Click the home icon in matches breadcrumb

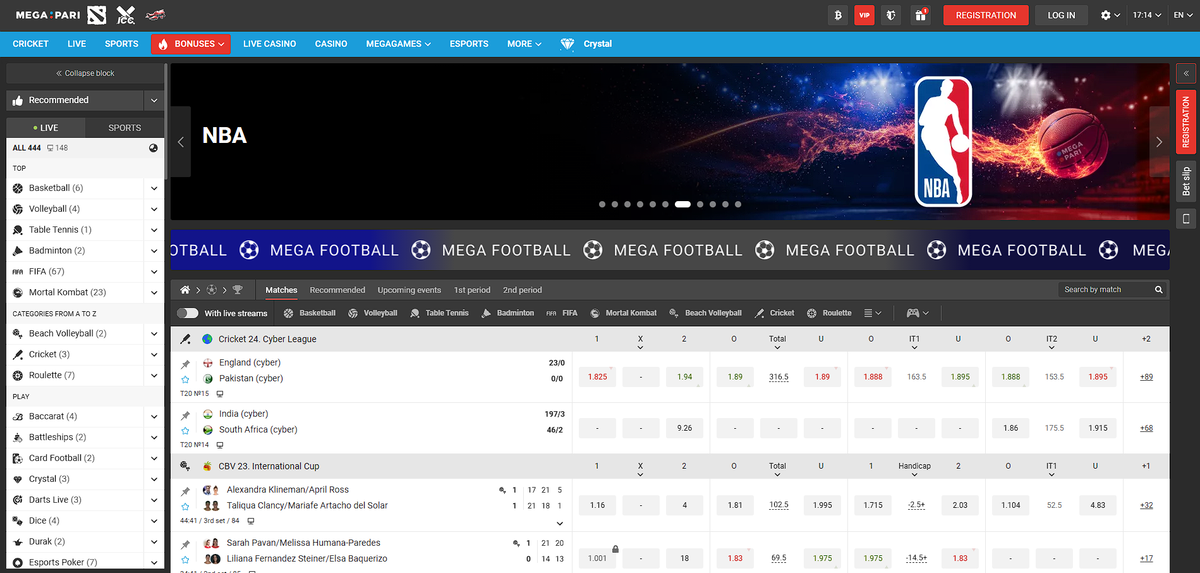[185, 290]
